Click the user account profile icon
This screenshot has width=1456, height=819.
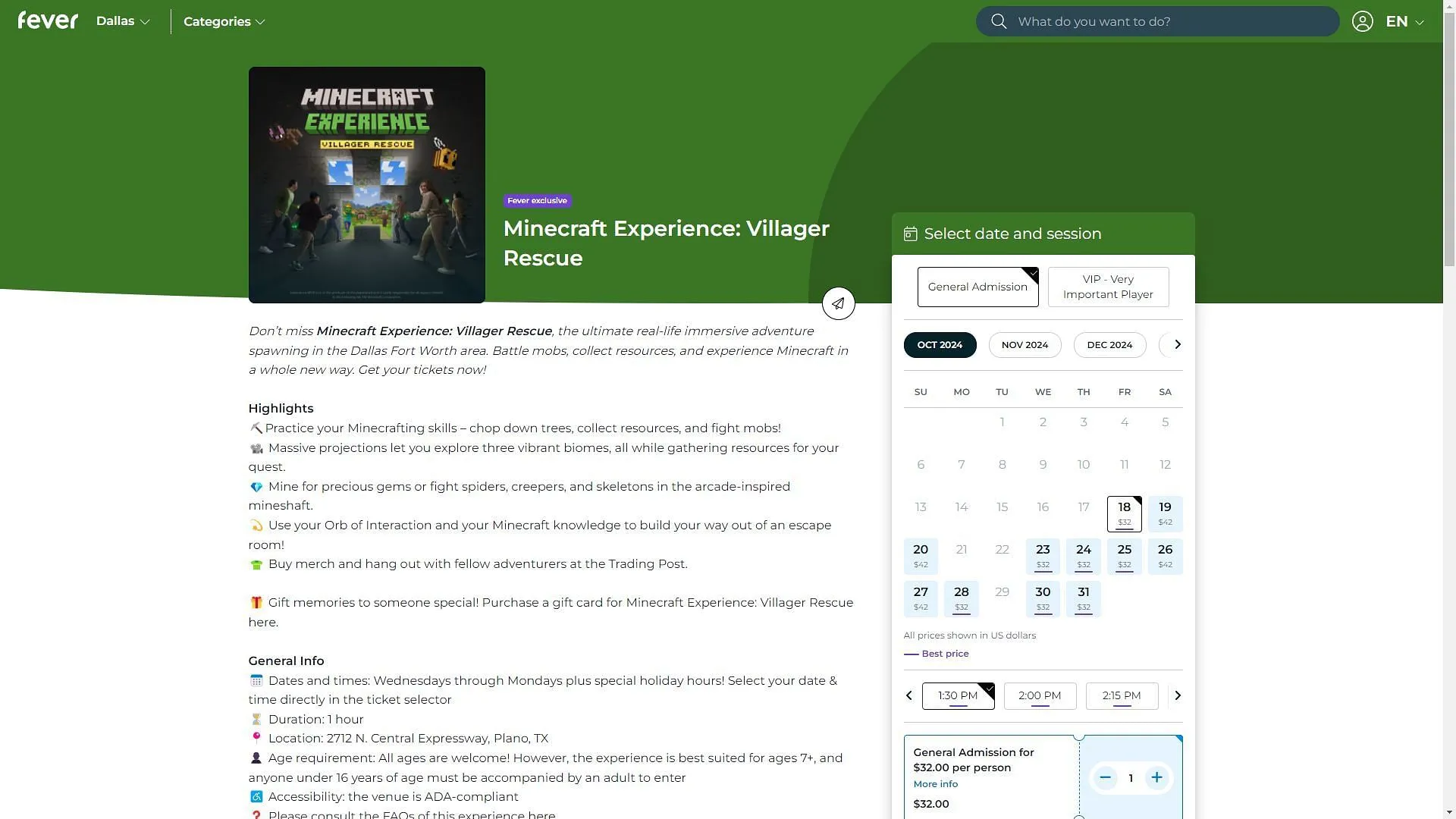[x=1362, y=21]
